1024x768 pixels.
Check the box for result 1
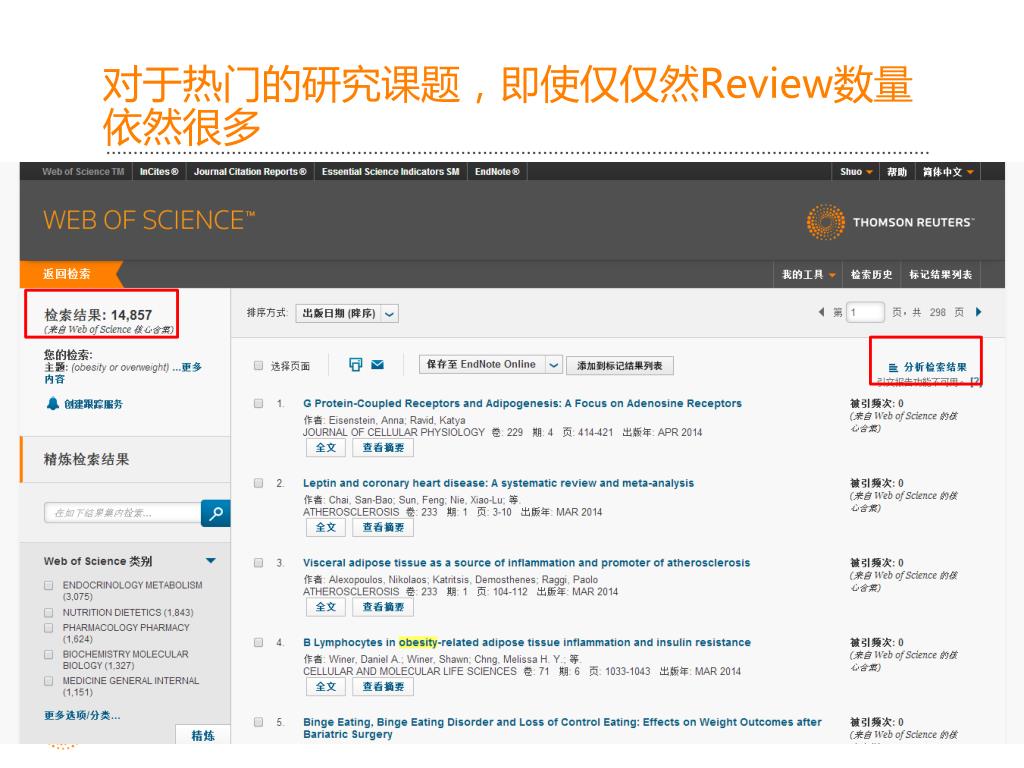click(259, 404)
